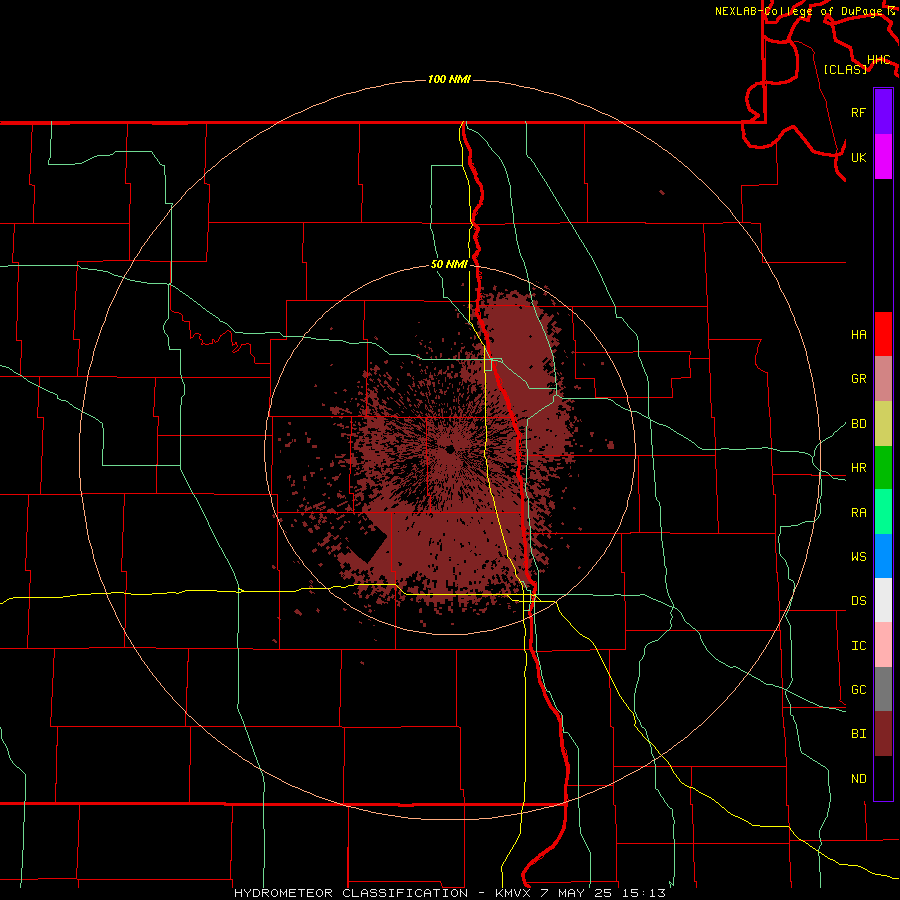The height and width of the screenshot is (900, 900).
Task: Click the WS blue legend color
Action: [883, 556]
